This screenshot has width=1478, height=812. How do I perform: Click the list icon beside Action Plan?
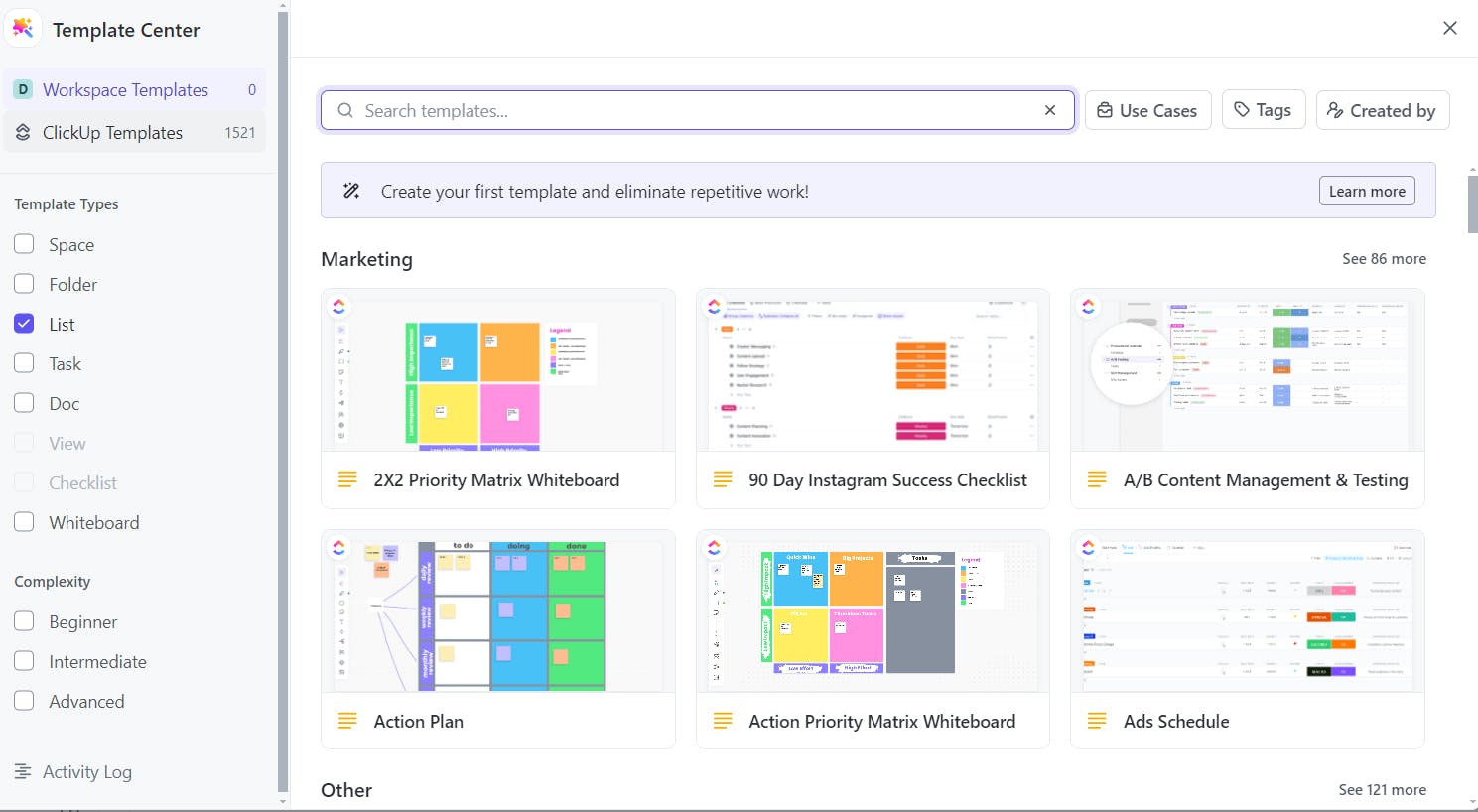point(347,721)
